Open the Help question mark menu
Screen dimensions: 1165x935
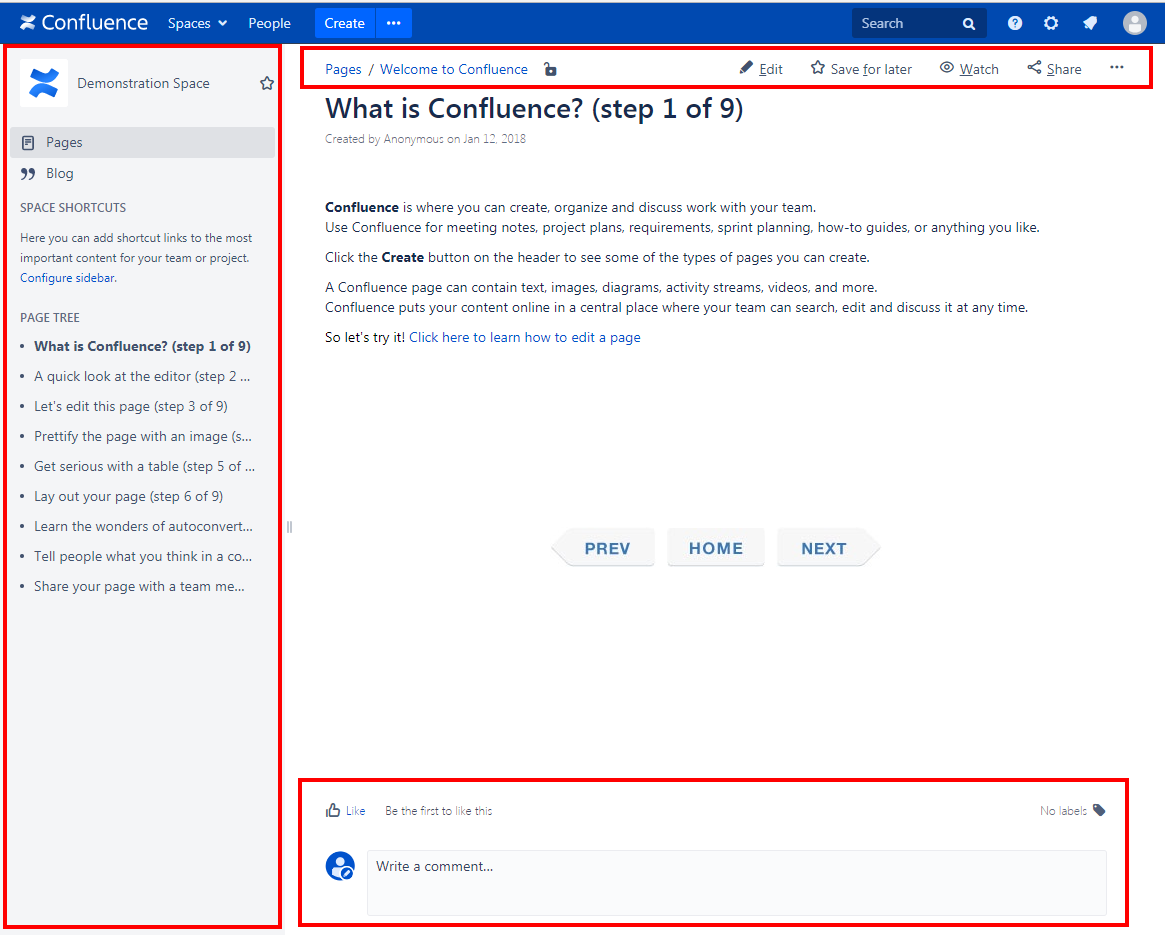(x=1015, y=23)
